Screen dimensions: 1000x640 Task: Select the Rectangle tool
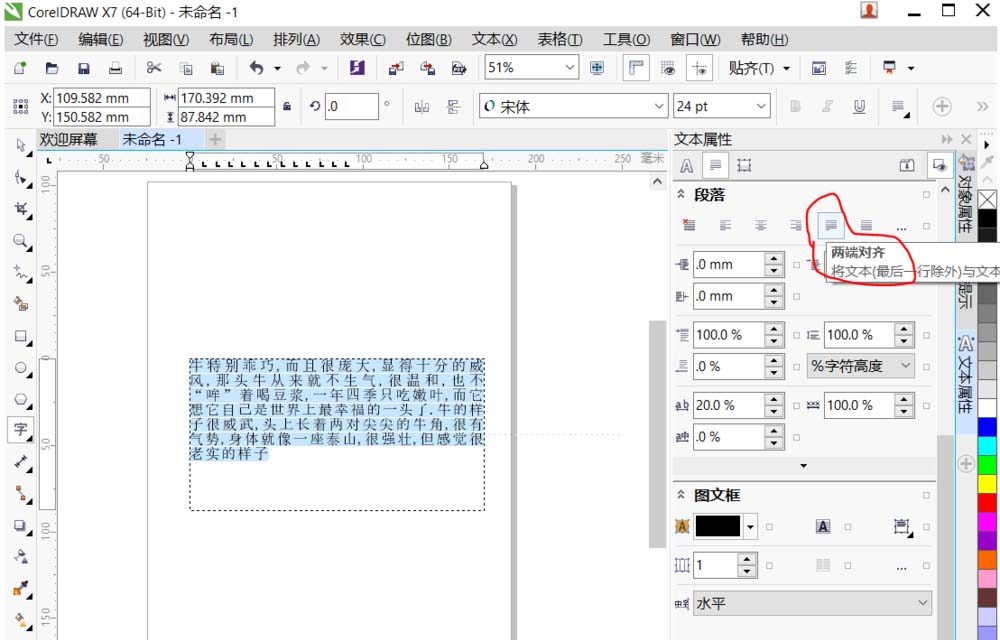21,336
